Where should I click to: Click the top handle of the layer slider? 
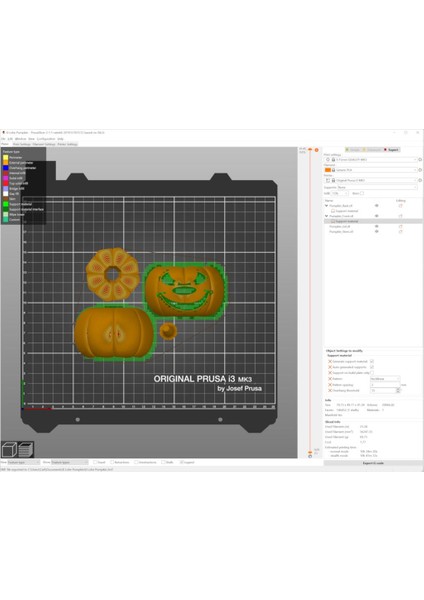(x=310, y=150)
